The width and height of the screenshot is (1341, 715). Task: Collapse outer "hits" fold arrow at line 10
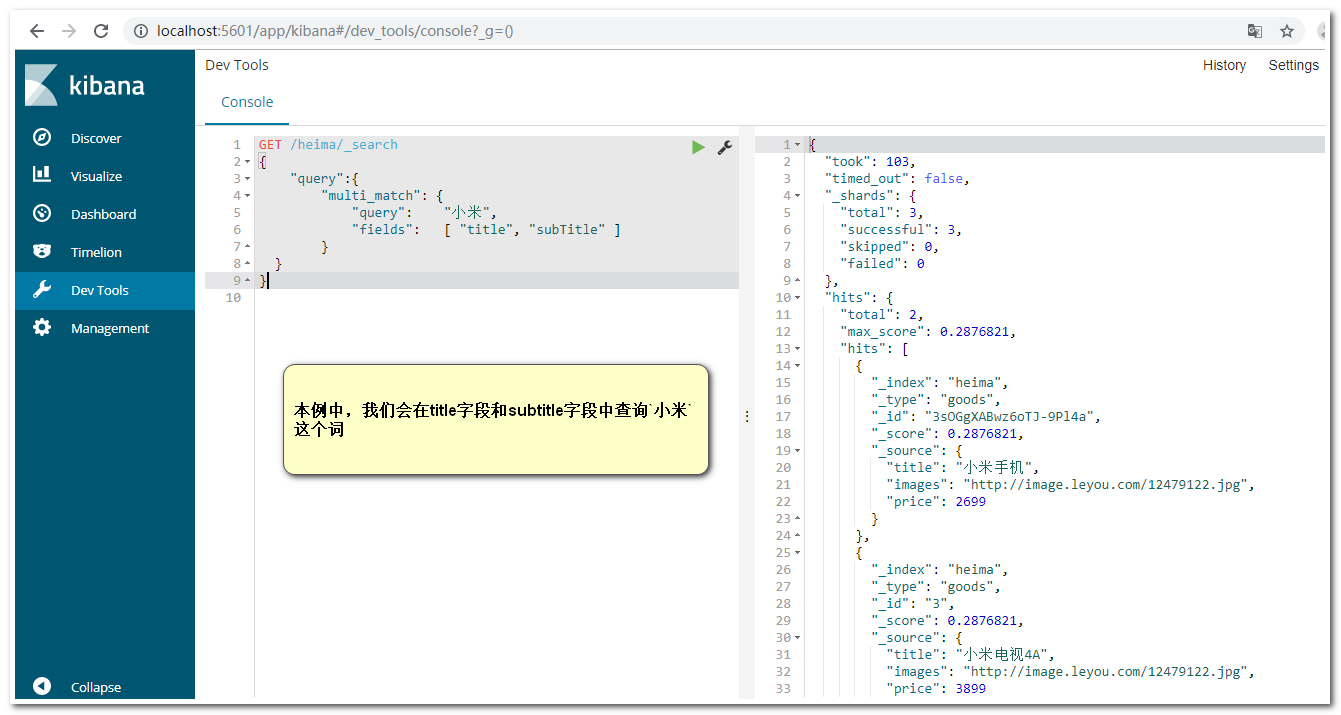(x=797, y=298)
